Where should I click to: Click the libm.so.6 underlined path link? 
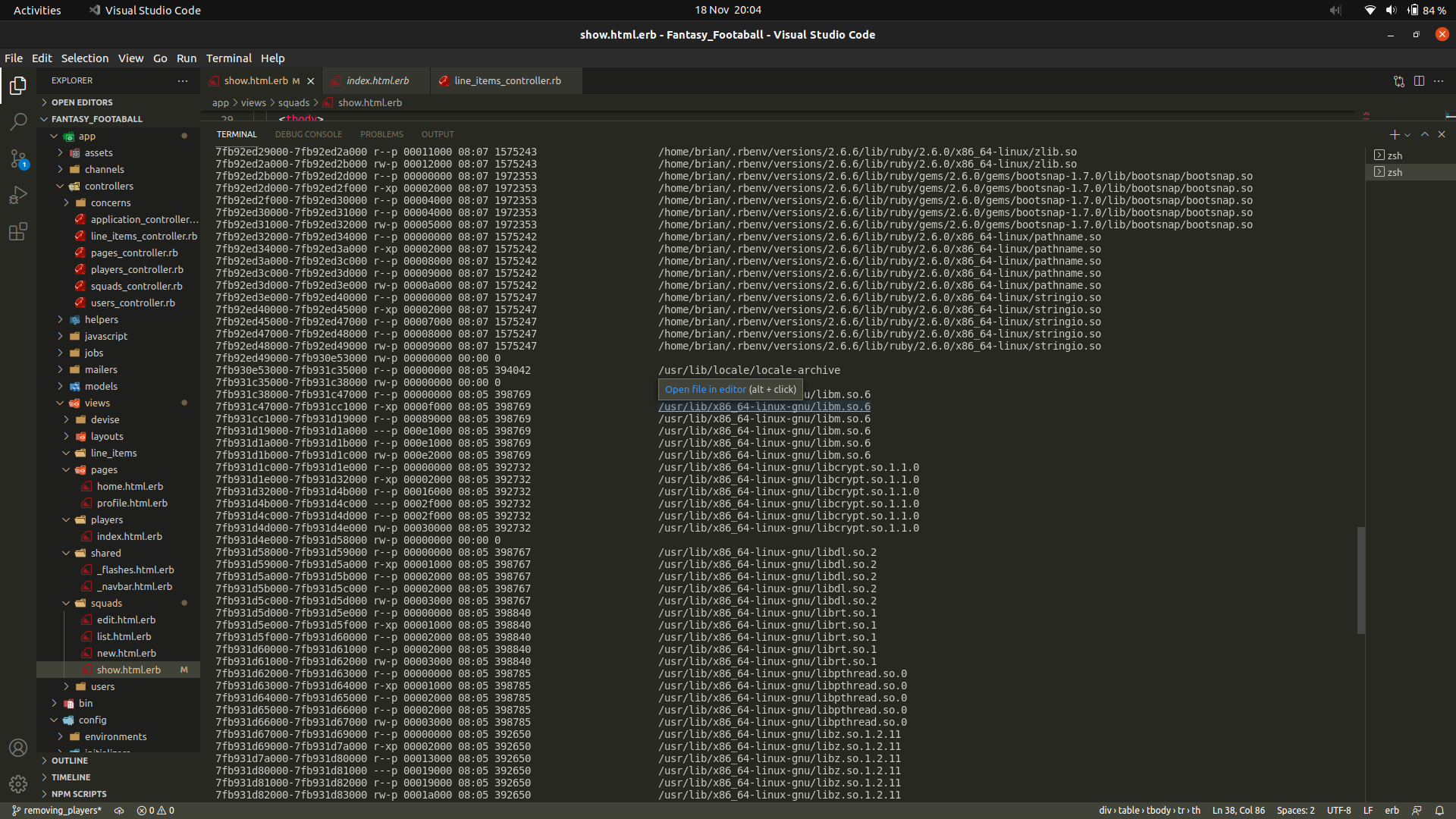point(764,406)
